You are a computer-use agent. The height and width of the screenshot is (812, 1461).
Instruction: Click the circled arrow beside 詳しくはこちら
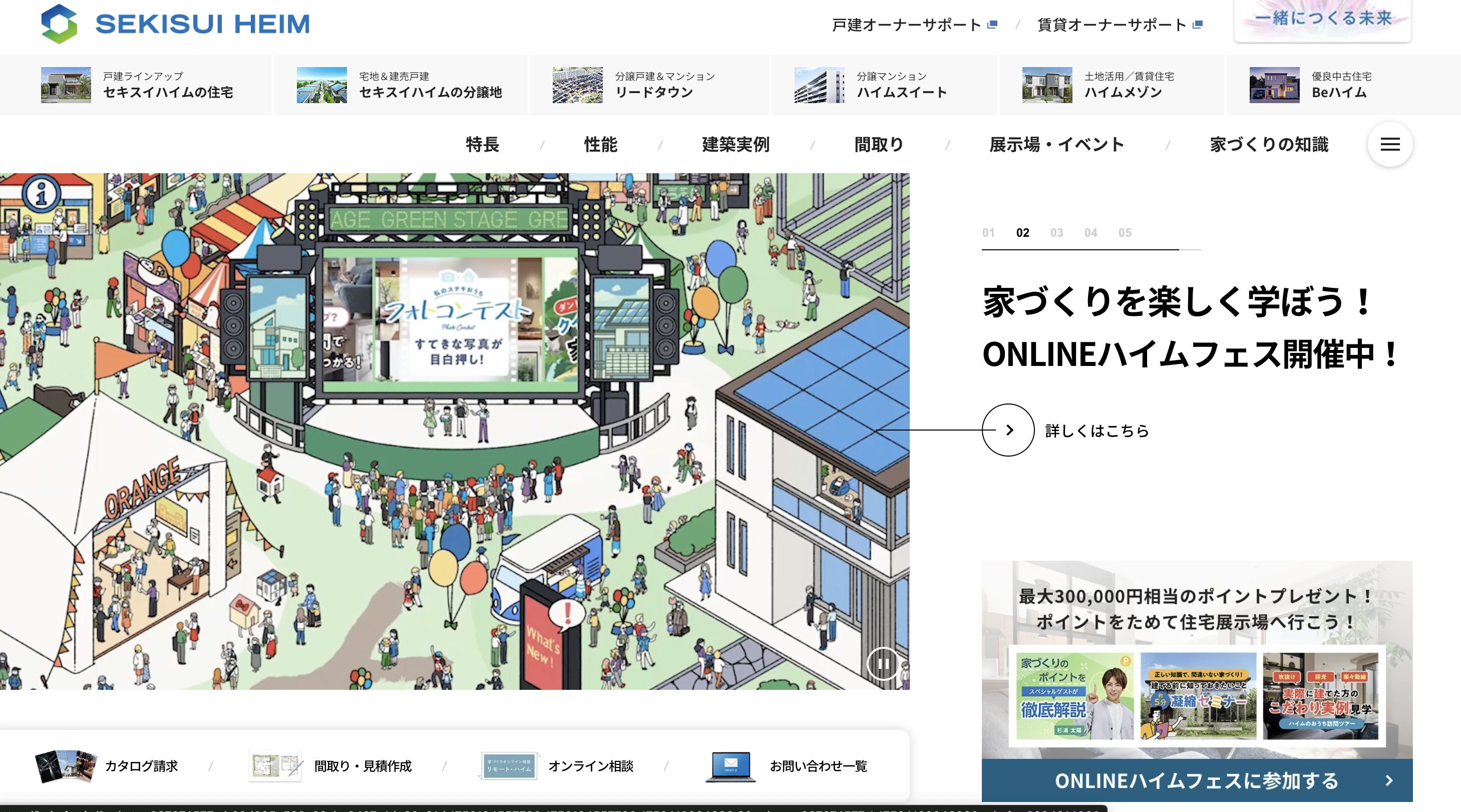(1008, 430)
